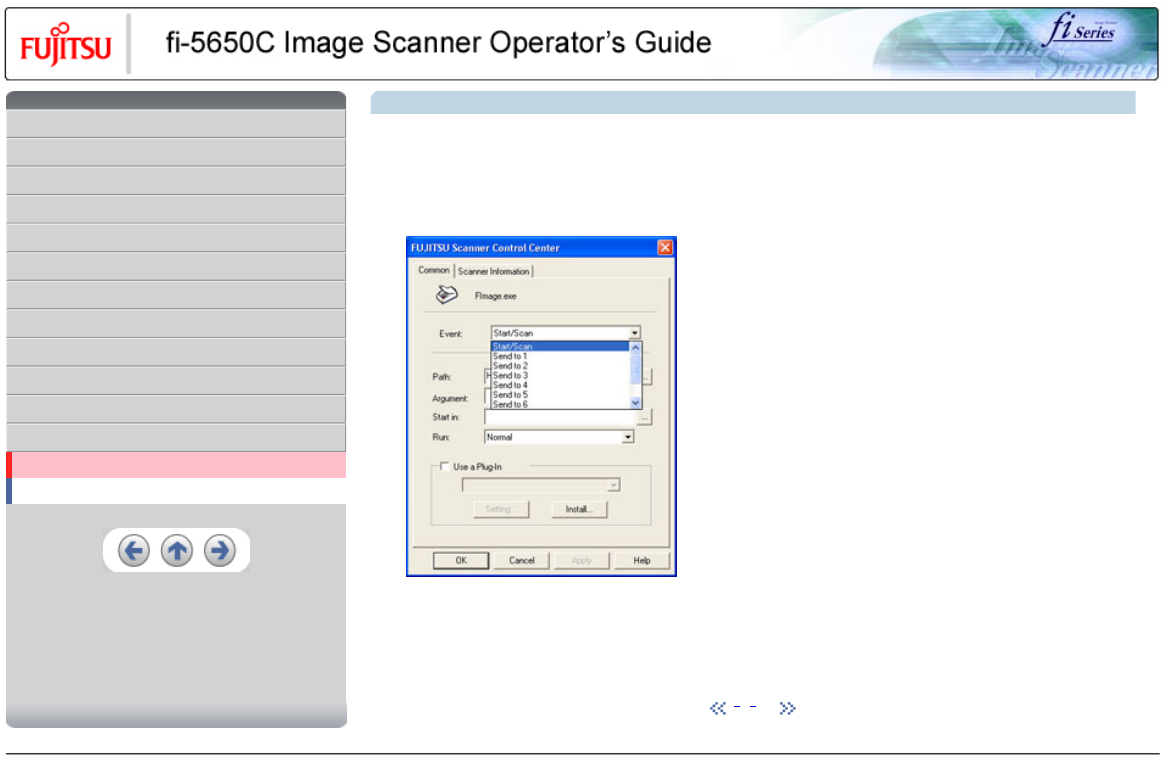1166x757 pixels.
Task: Click the left arrow navigation button
Action: click(133, 551)
